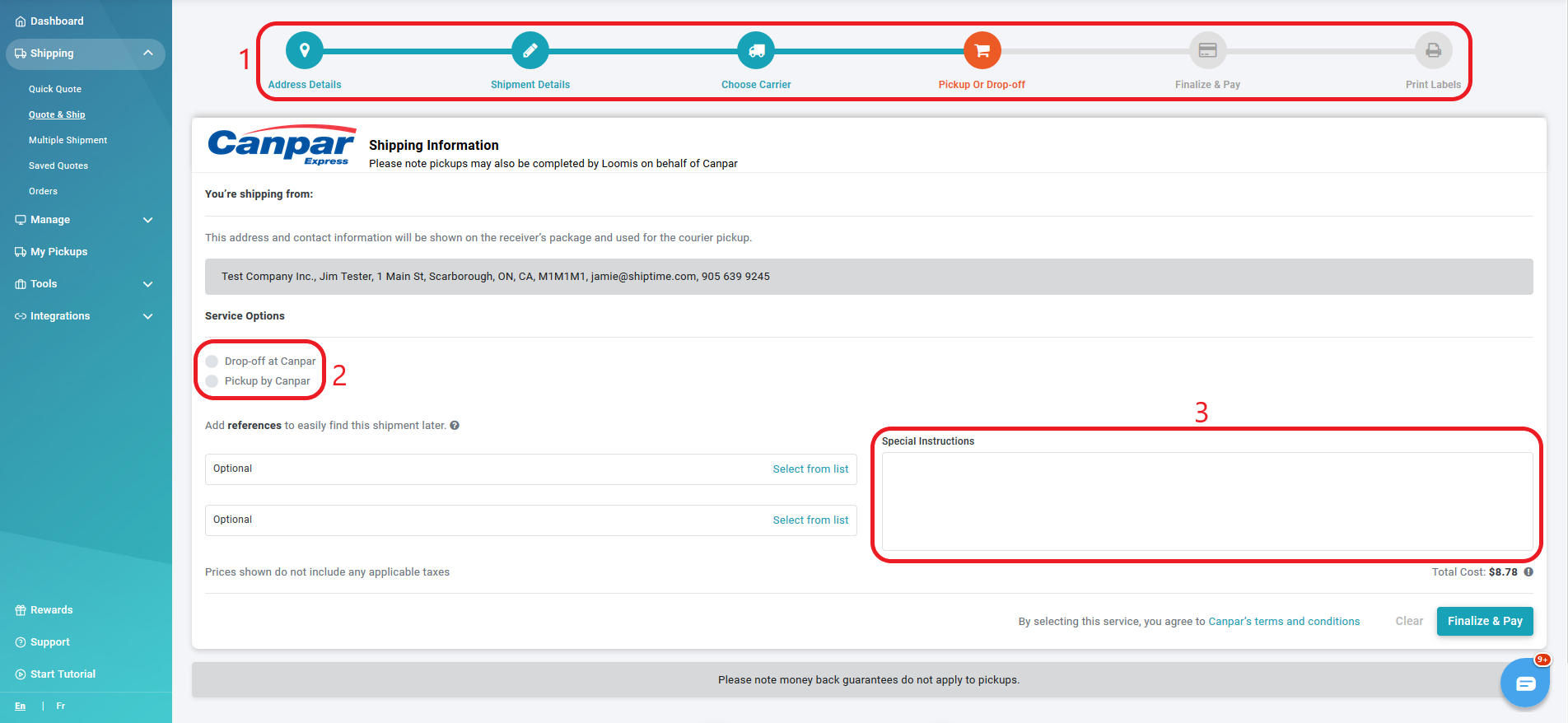Click the Integrations link icon in sidebar
Screen dimensions: 1568x723
(21, 316)
